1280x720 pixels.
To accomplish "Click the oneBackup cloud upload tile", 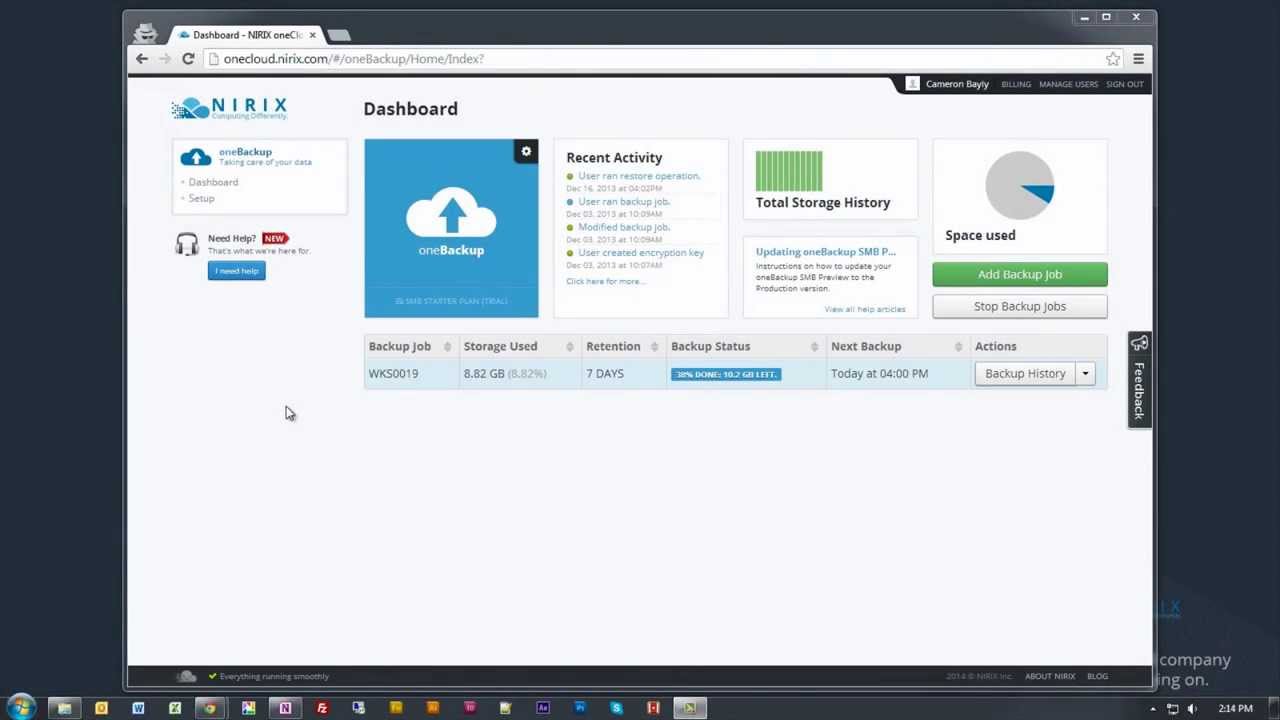I will pyautogui.click(x=451, y=228).
